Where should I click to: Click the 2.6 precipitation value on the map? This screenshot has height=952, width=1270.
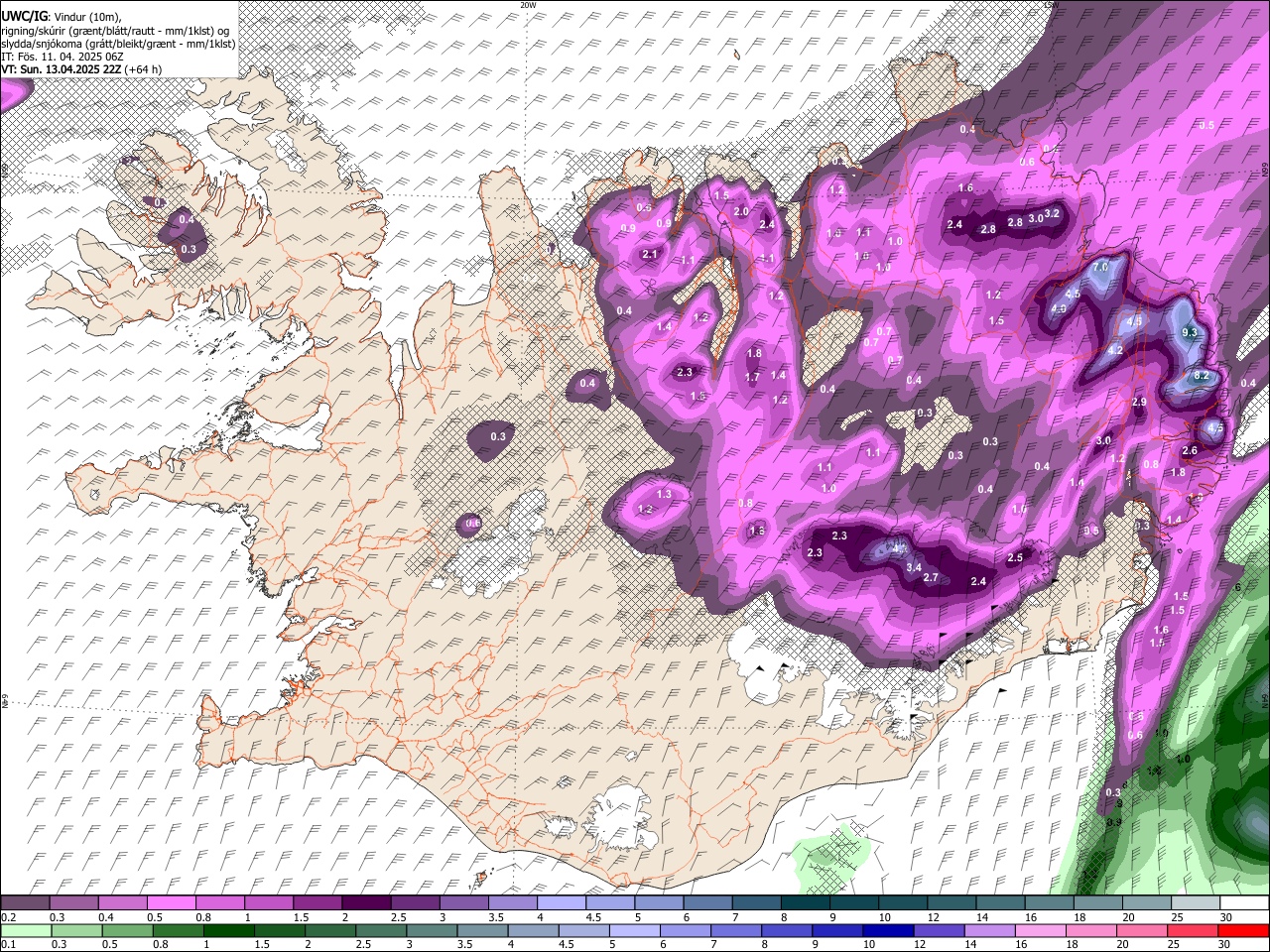(1191, 450)
